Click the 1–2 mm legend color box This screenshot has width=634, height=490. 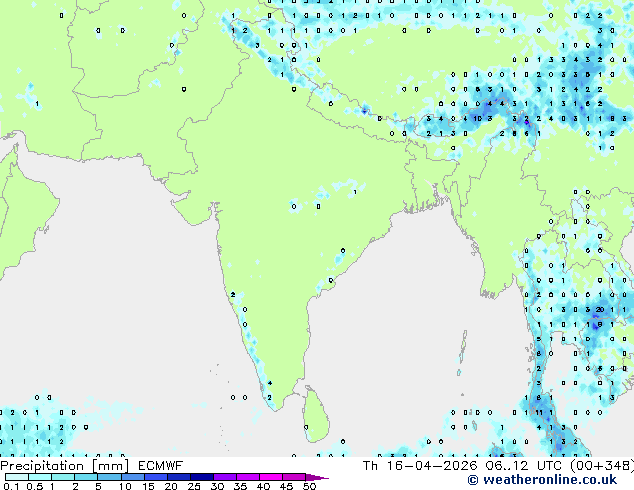click(63, 477)
